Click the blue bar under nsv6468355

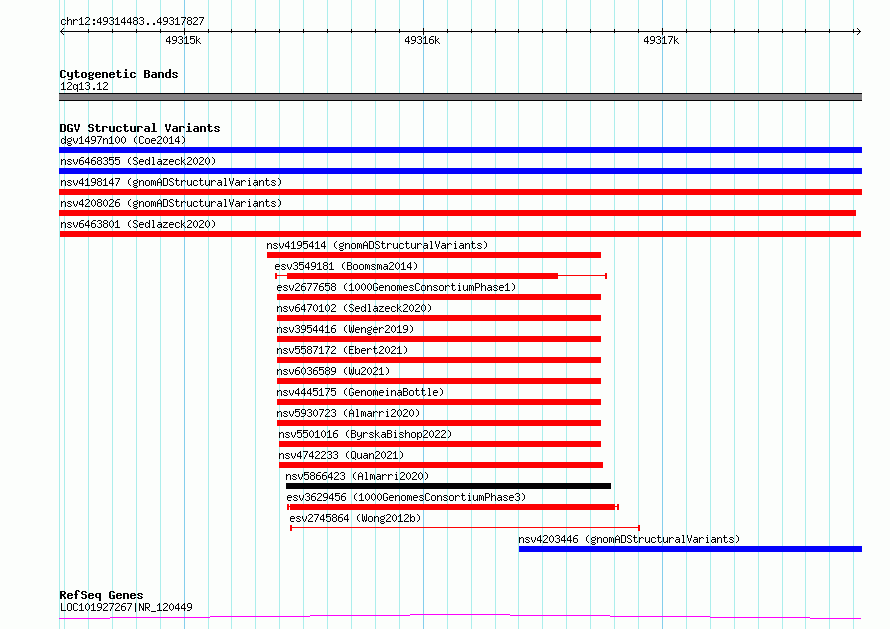(x=460, y=171)
